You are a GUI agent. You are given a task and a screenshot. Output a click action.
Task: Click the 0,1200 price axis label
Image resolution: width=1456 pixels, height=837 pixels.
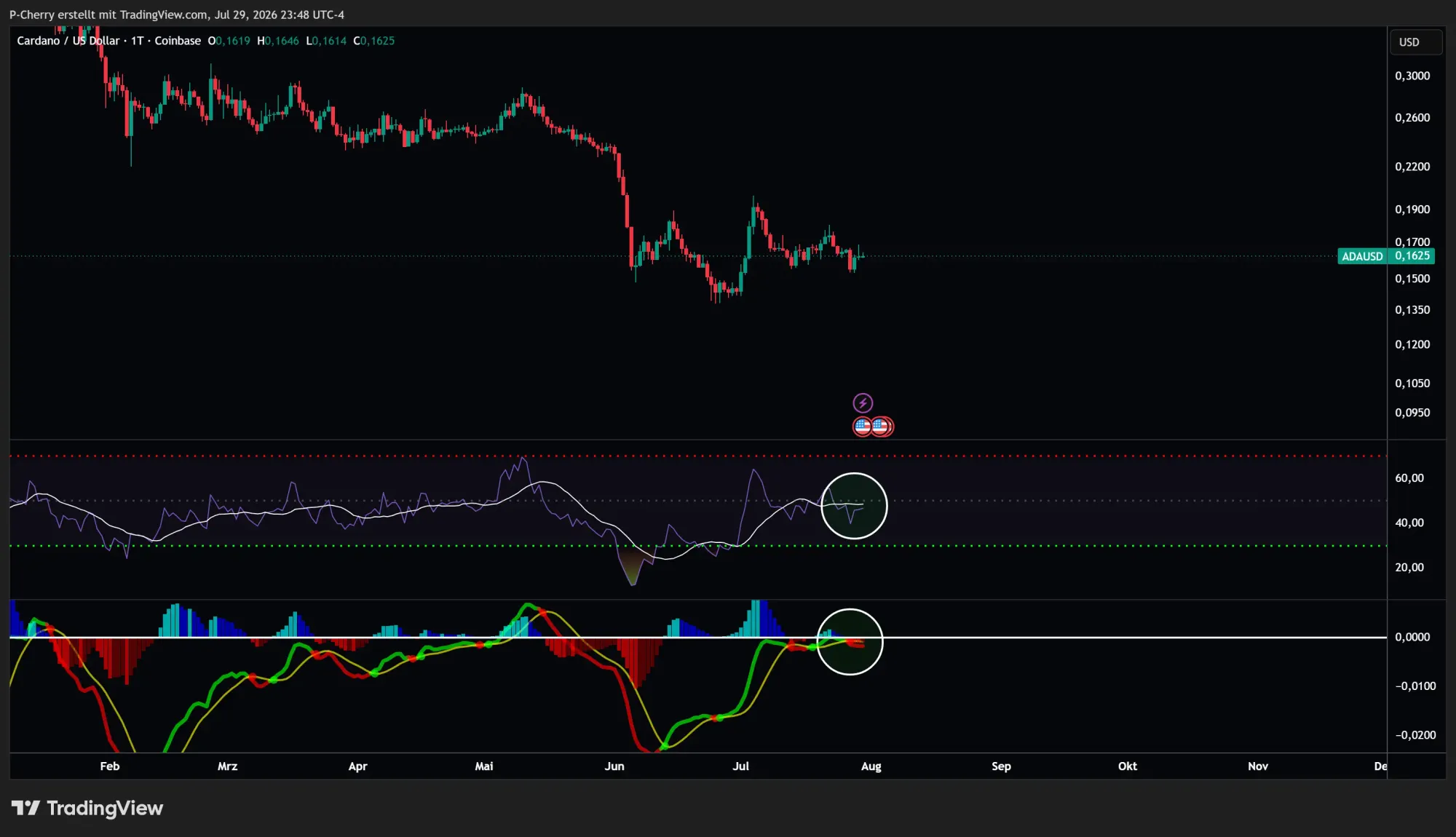[1412, 344]
